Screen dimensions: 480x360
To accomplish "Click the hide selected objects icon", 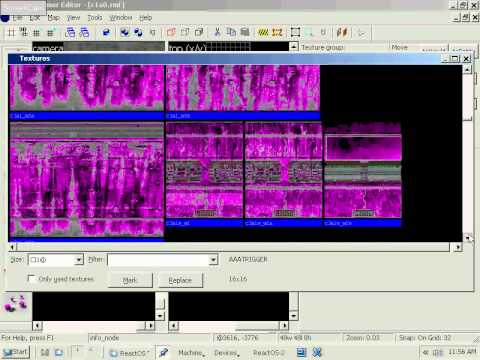I will pos(171,32).
